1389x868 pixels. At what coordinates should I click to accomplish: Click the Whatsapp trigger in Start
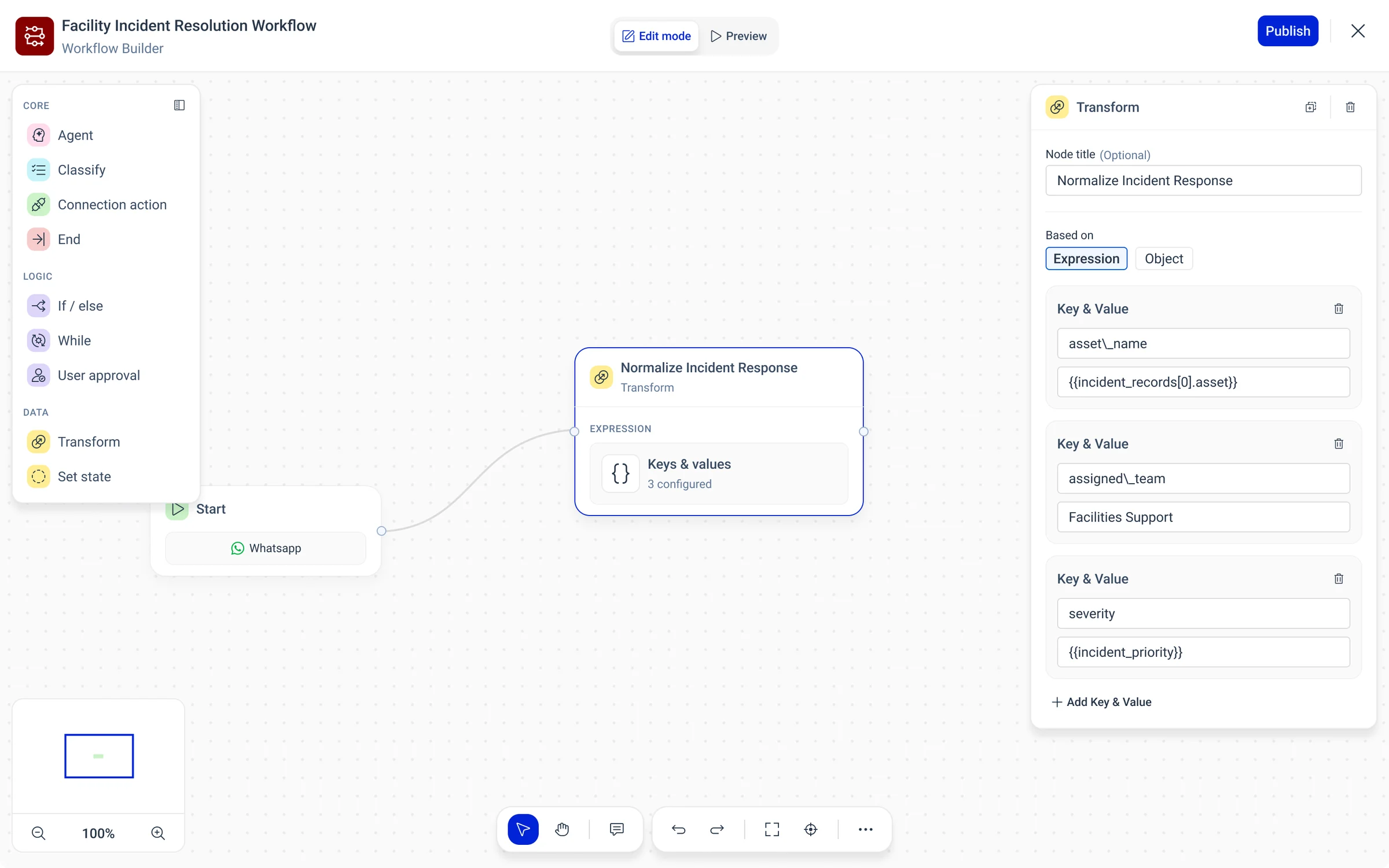(266, 548)
